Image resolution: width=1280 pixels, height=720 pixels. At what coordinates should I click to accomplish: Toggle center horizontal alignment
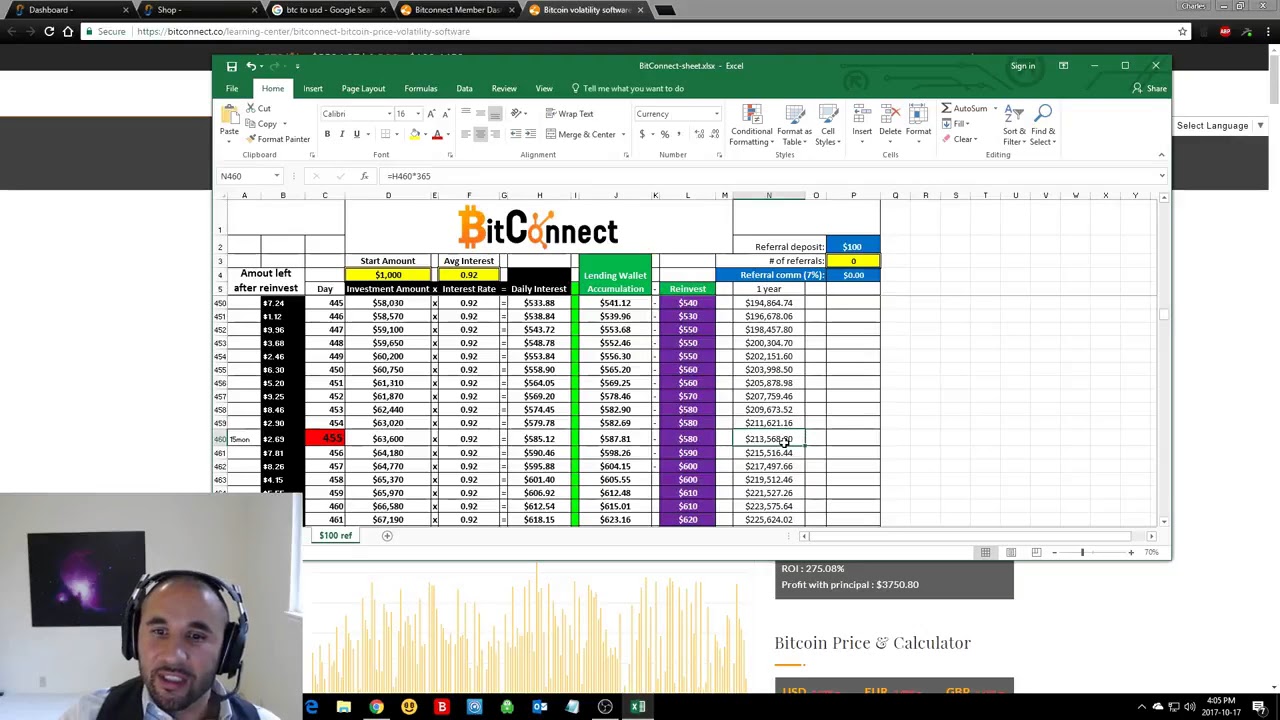tap(480, 134)
